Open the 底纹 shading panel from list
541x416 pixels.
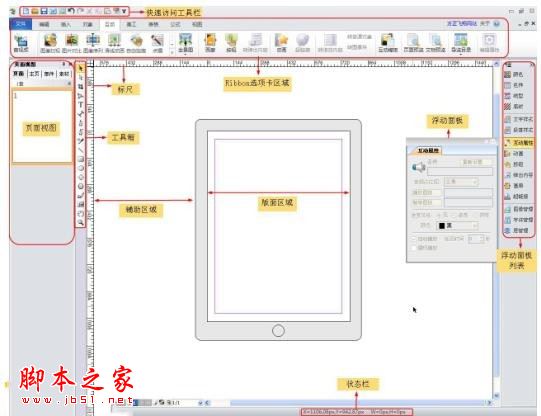(x=514, y=106)
